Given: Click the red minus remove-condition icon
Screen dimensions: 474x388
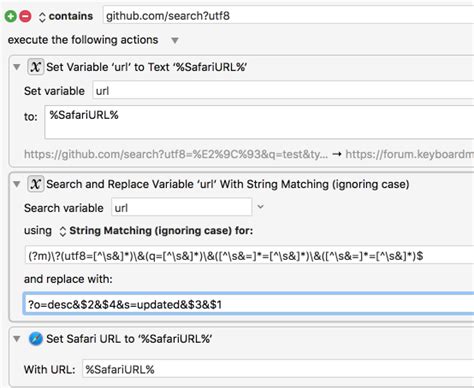Looking at the screenshot, I should click(x=25, y=16).
